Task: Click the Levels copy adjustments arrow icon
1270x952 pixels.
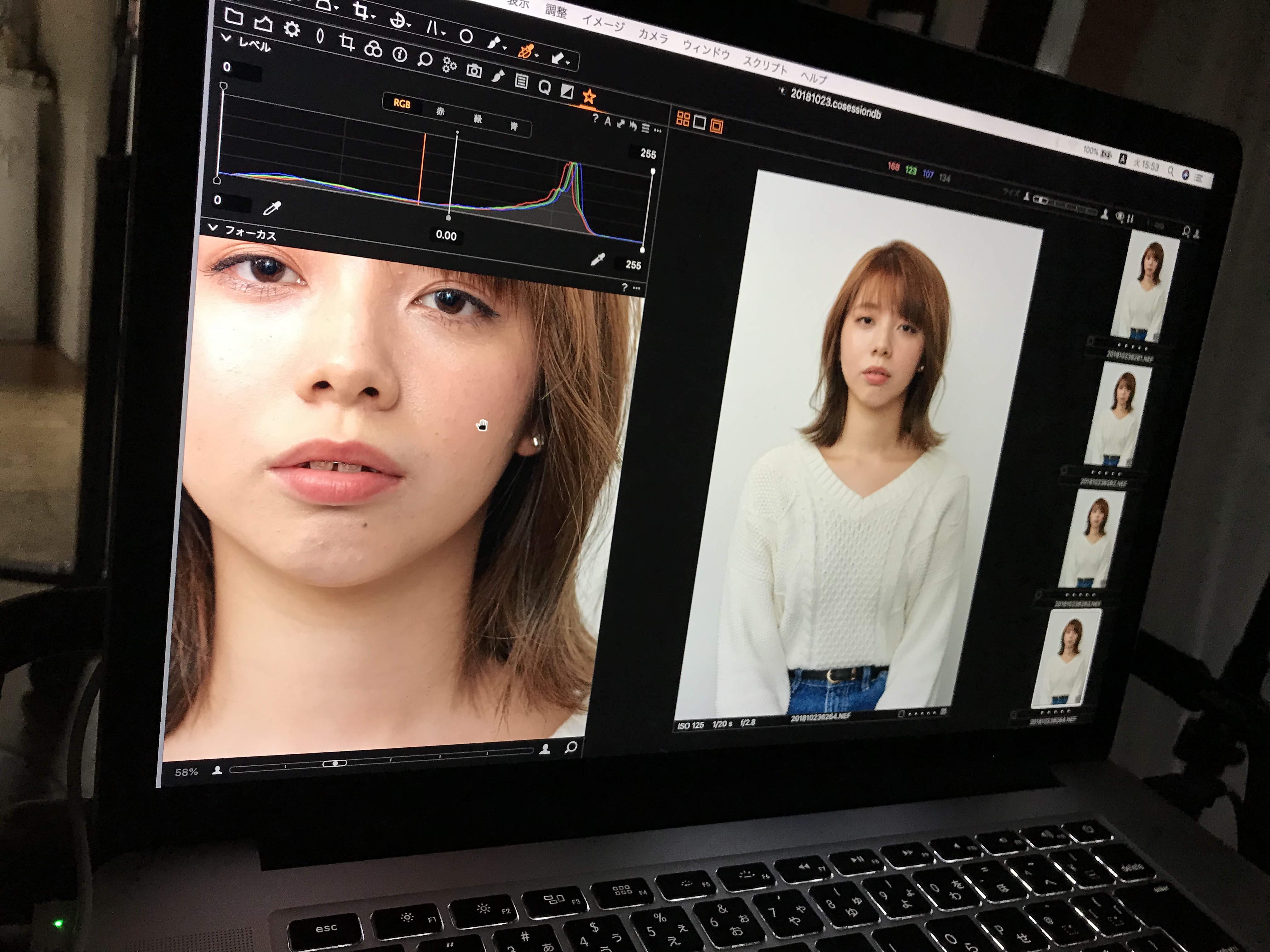Action: click(x=621, y=123)
